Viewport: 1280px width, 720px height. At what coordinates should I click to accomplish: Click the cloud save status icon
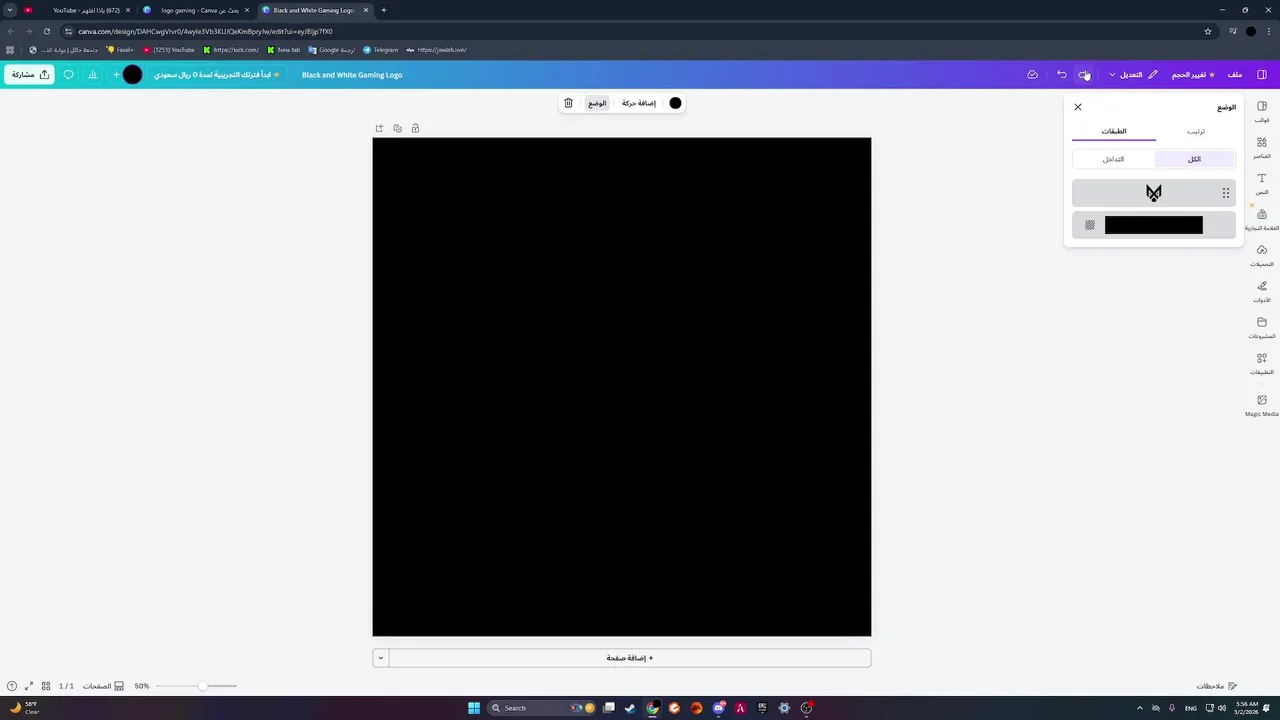[x=1033, y=75]
